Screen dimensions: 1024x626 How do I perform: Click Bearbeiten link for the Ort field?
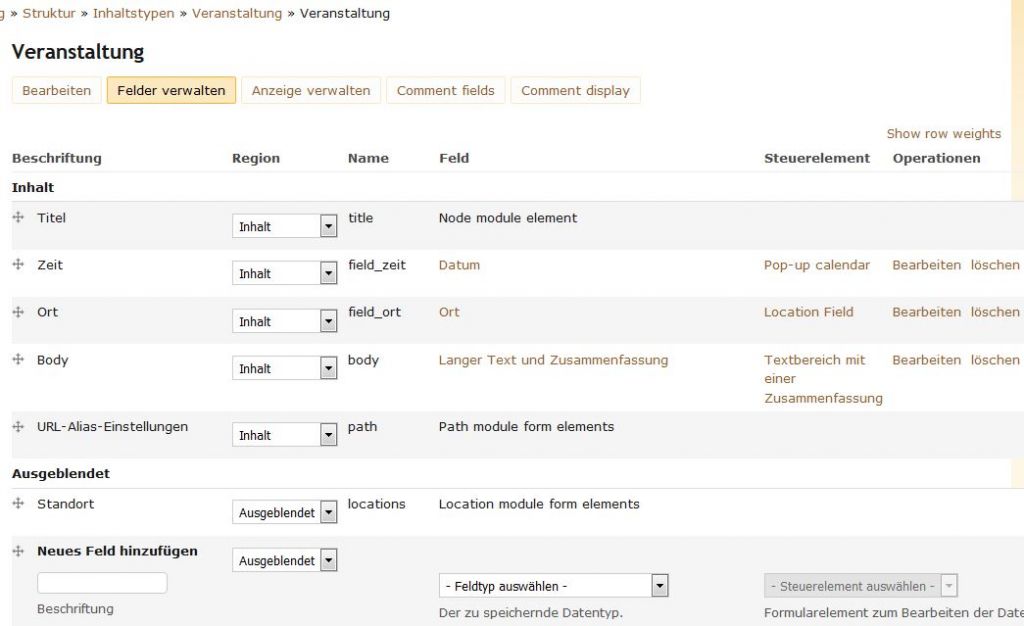tap(926, 312)
